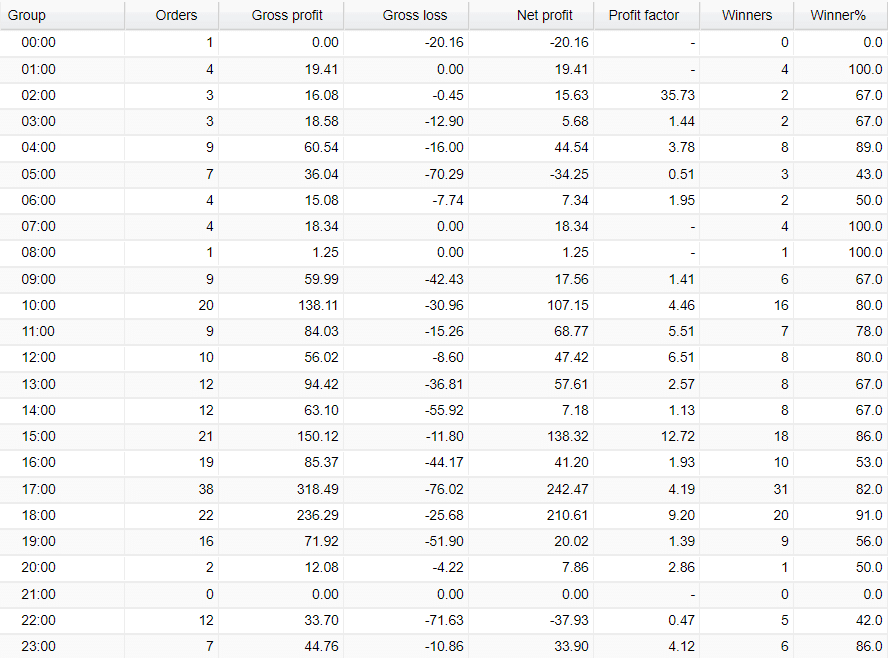Click the Orders column header
The width and height of the screenshot is (888, 658).
click(x=176, y=15)
